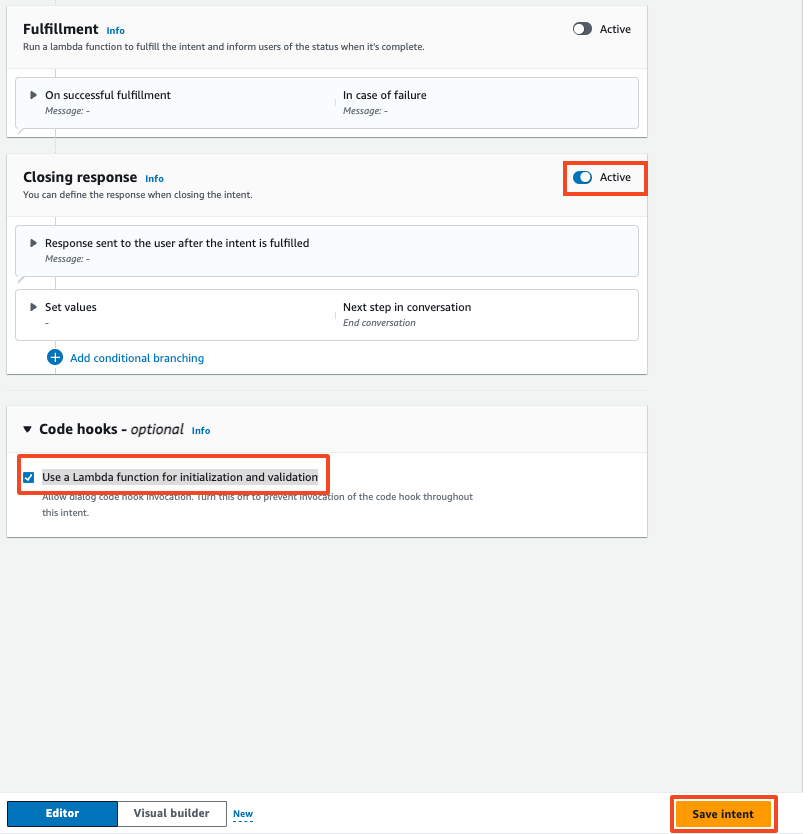The width and height of the screenshot is (808, 834).
Task: Click Add conditional branching link
Action: [137, 358]
